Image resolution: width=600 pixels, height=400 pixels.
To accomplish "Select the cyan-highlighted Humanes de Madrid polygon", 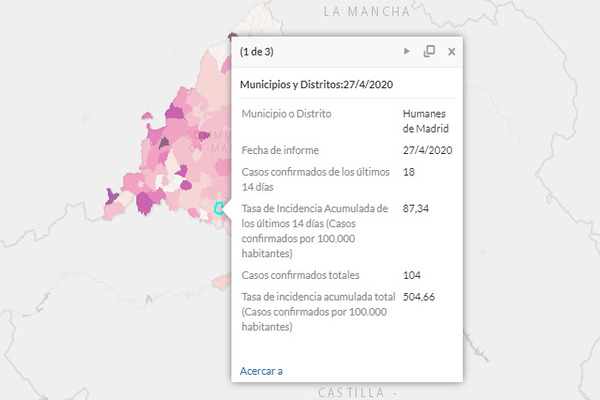I will click(218, 208).
